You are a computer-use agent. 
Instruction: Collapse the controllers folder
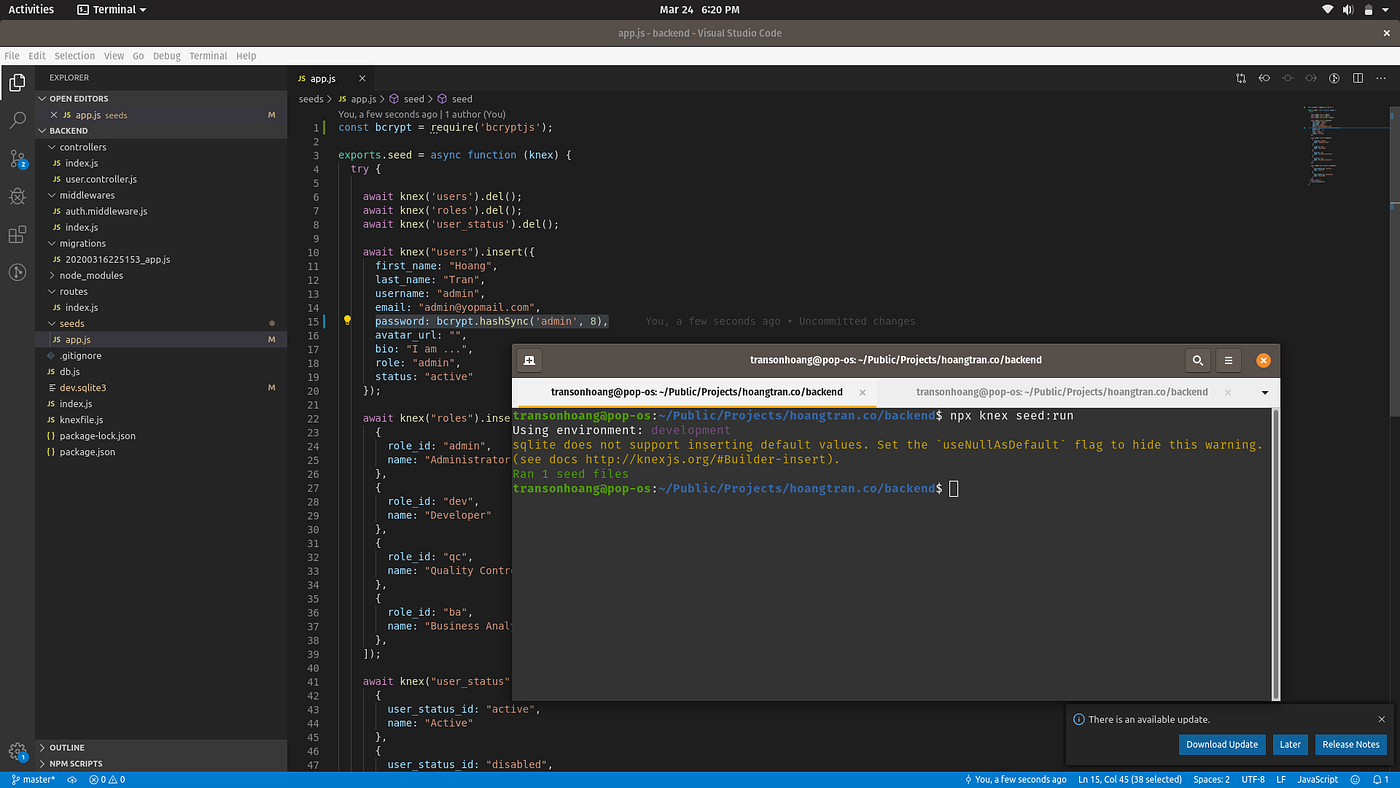click(x=78, y=147)
